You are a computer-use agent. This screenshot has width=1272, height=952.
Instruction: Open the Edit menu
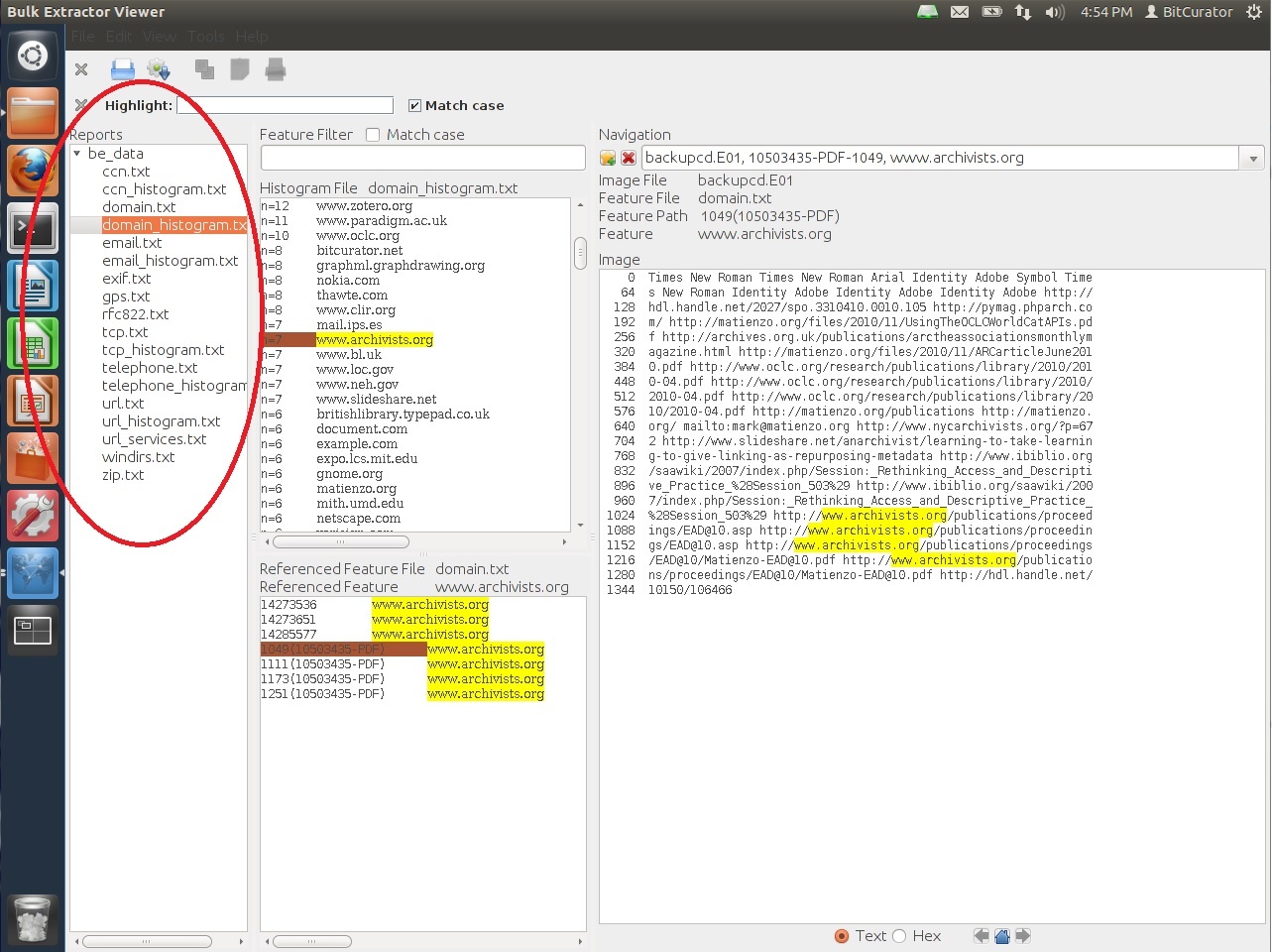point(119,37)
